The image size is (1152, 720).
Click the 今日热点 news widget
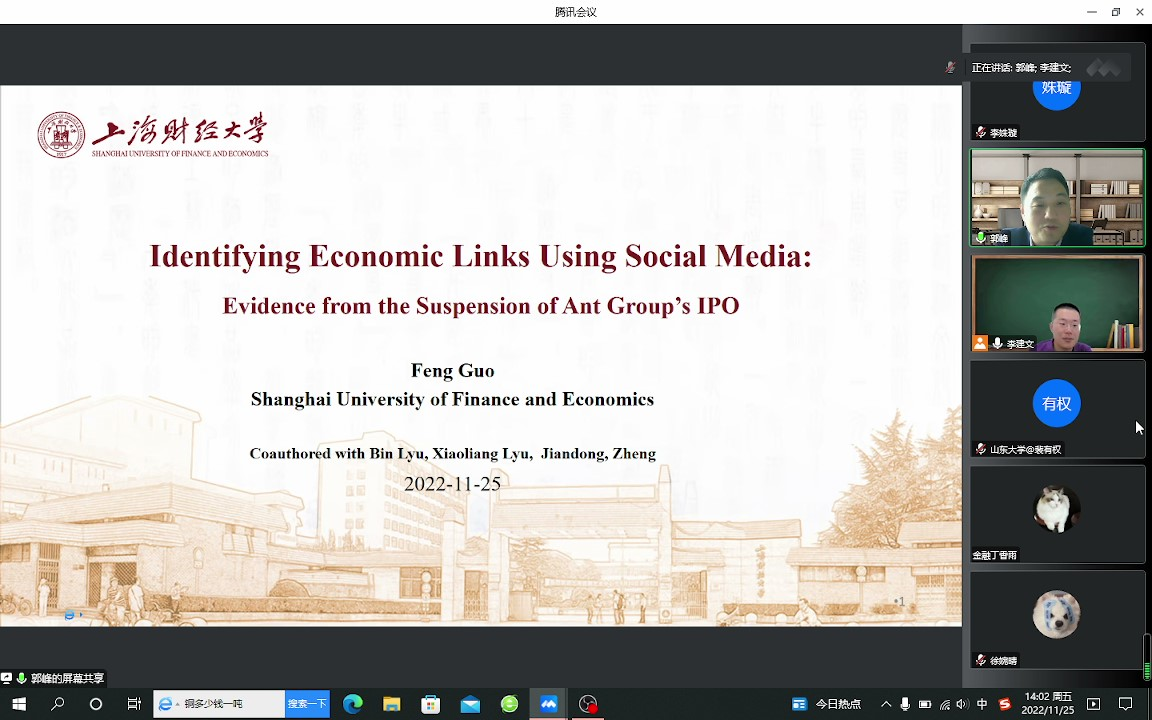[827, 704]
